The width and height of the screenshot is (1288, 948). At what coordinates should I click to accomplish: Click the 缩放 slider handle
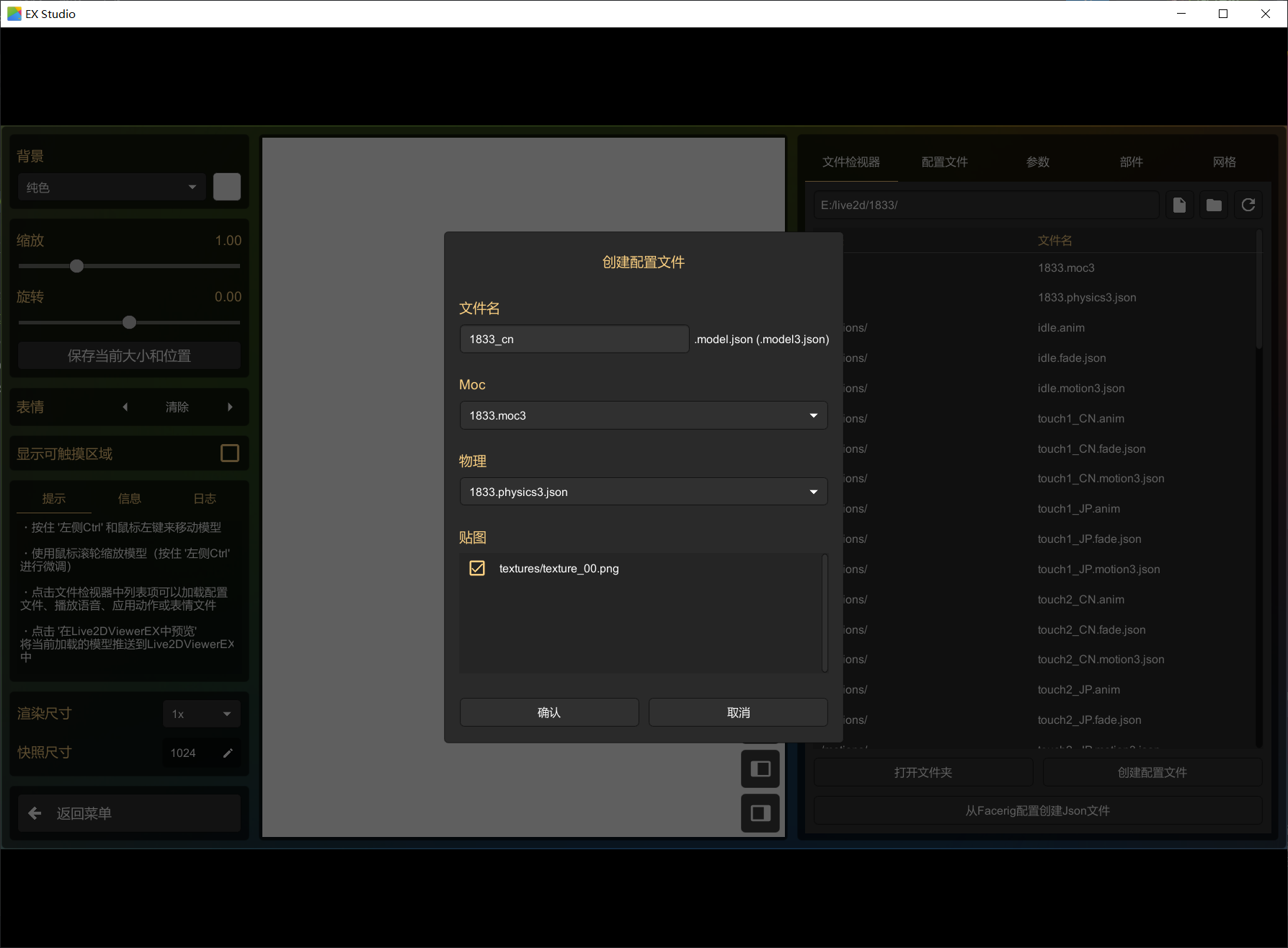[x=77, y=266]
